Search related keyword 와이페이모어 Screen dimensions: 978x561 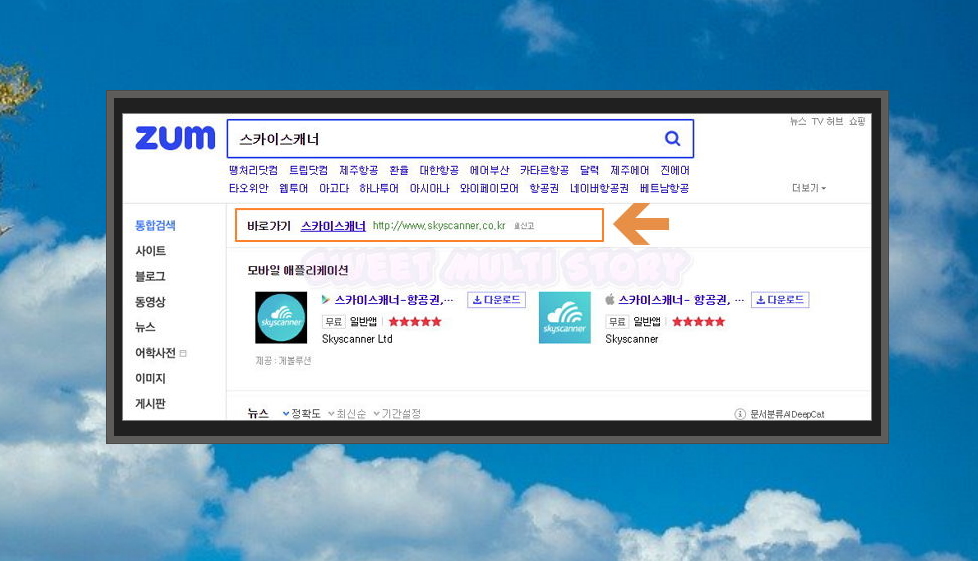[x=490, y=188]
